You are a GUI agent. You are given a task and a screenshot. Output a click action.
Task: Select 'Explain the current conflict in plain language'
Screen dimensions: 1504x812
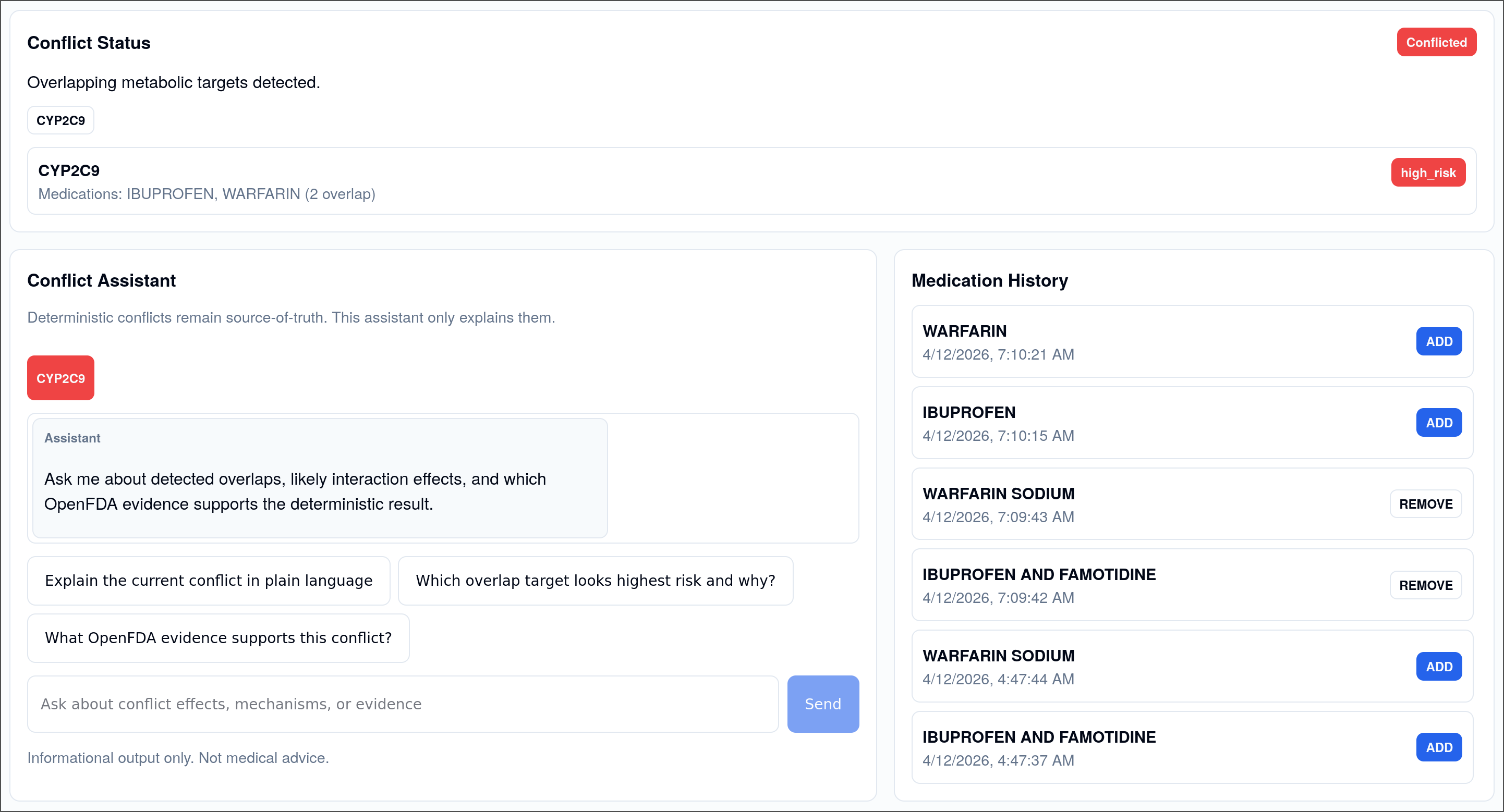209,581
